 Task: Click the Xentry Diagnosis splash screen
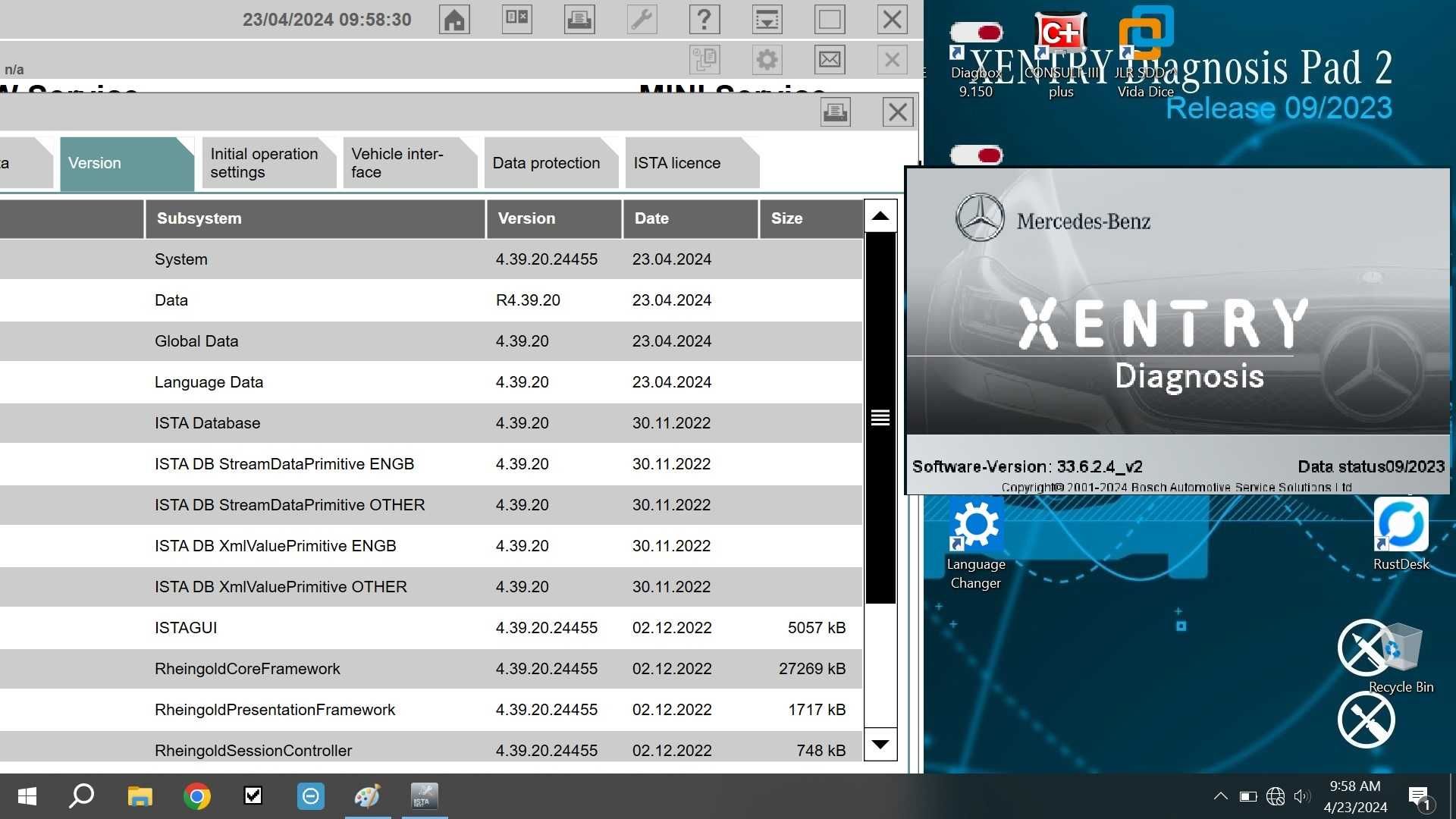pyautogui.click(x=1178, y=331)
